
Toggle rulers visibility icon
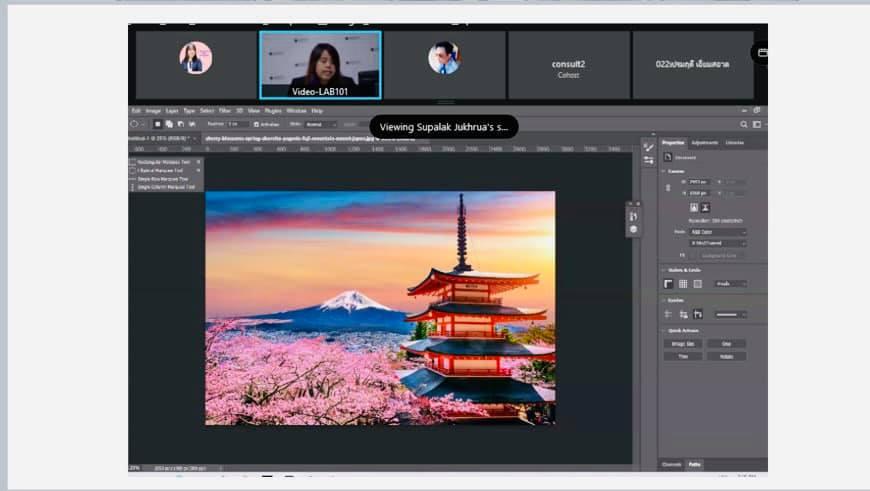point(669,284)
